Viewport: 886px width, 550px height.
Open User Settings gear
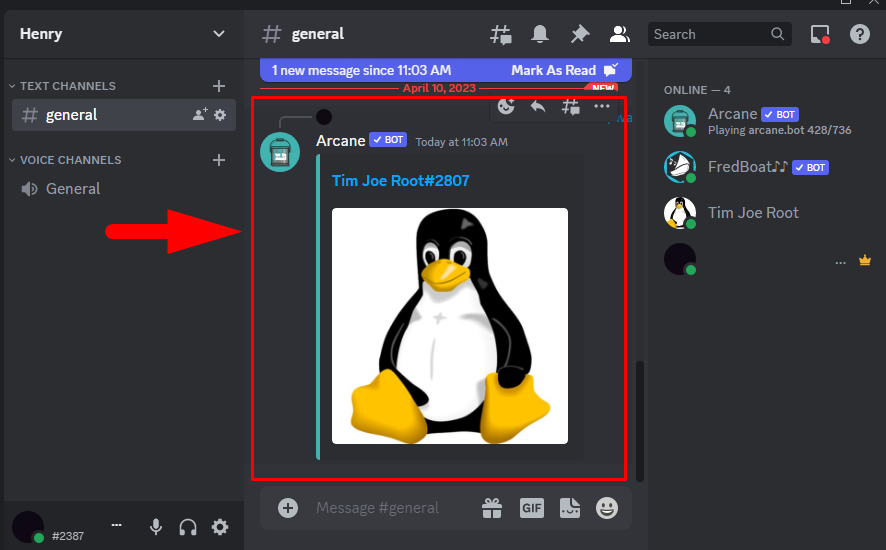(x=220, y=527)
